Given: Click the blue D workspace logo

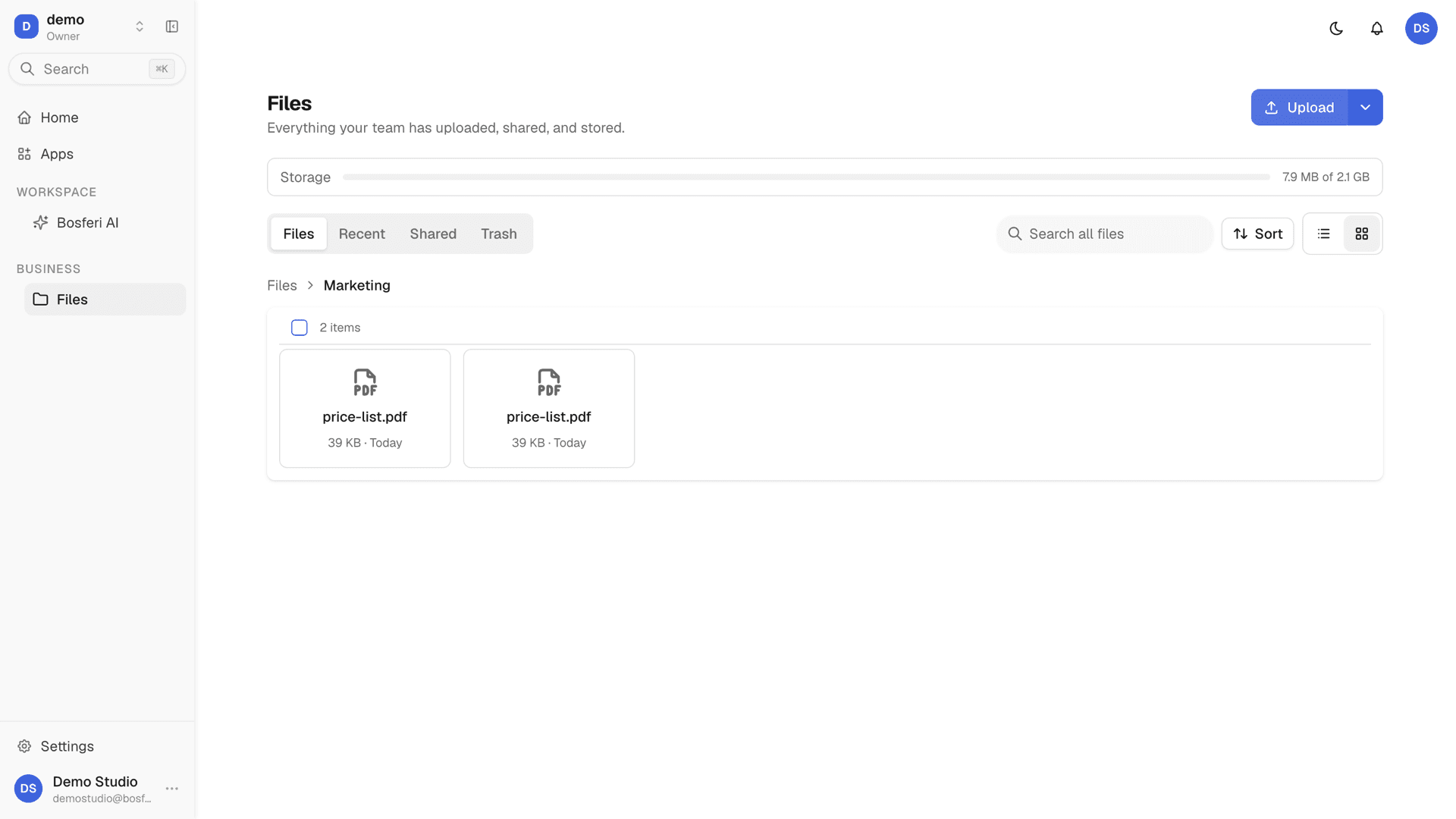Looking at the screenshot, I should point(27,27).
